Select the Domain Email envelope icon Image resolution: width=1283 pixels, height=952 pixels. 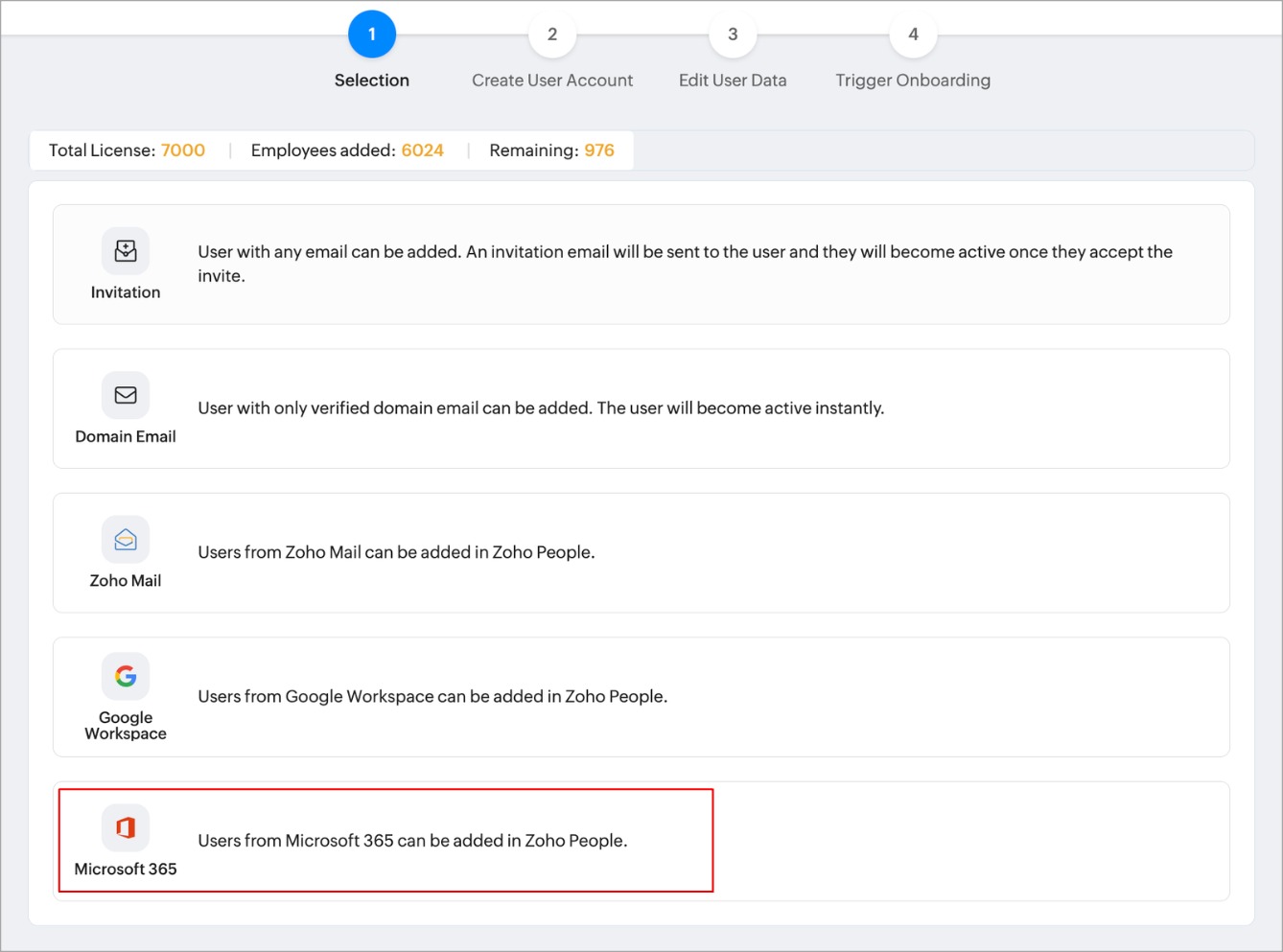126,395
